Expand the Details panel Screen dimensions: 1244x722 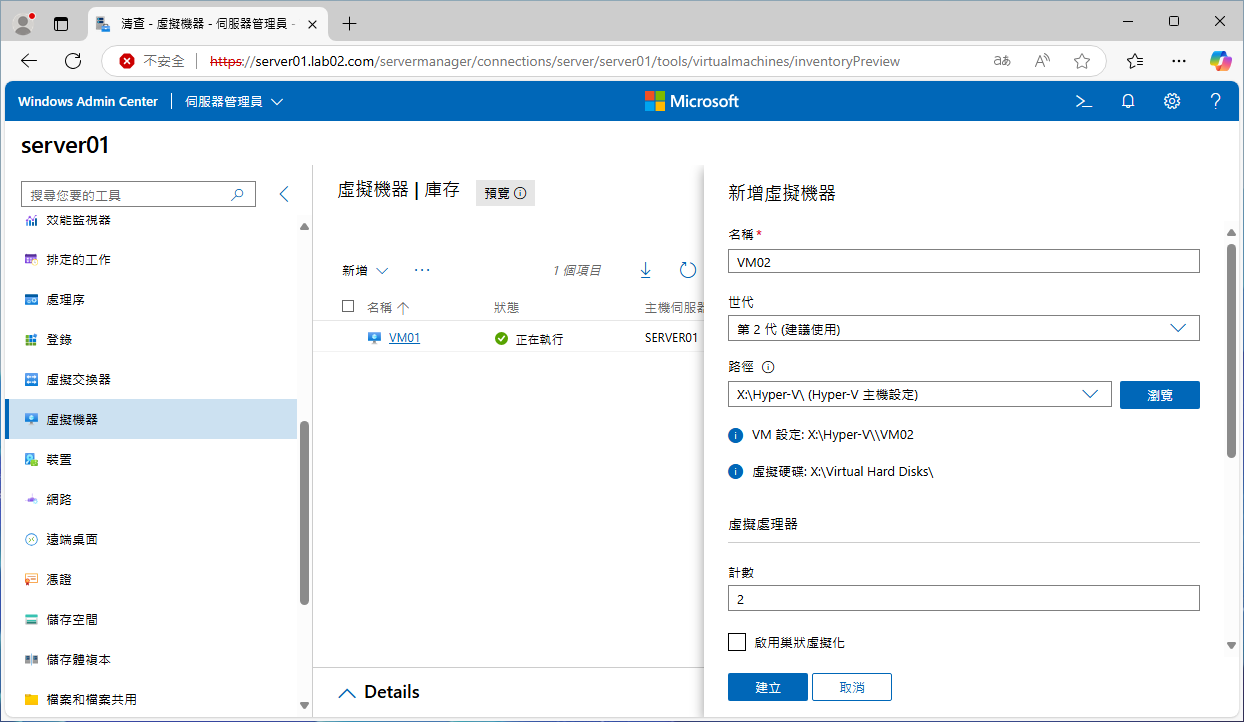pyautogui.click(x=379, y=692)
